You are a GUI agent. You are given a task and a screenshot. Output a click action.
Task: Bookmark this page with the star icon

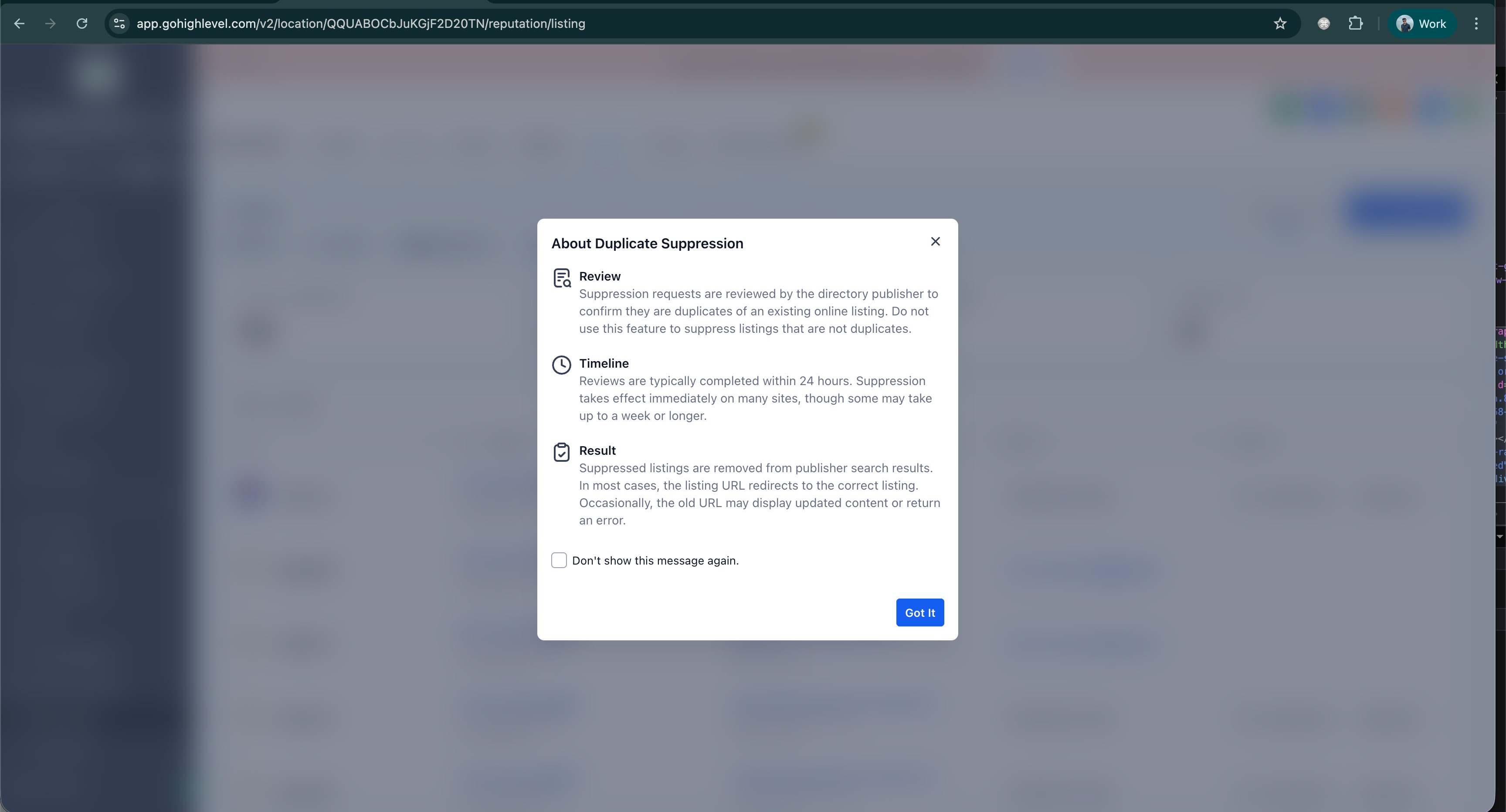[x=1280, y=24]
